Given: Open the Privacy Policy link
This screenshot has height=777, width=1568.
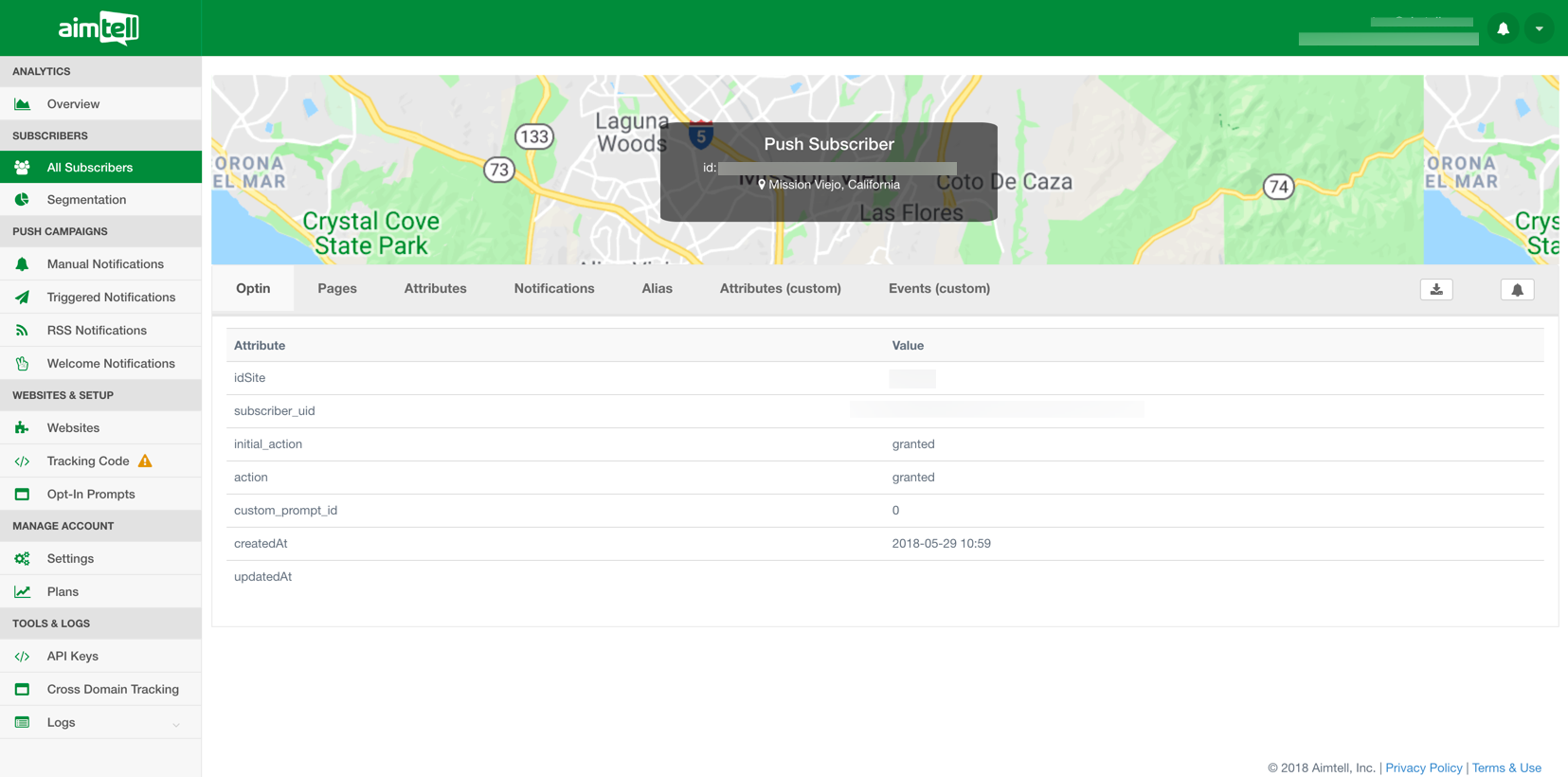Looking at the screenshot, I should pyautogui.click(x=1423, y=768).
